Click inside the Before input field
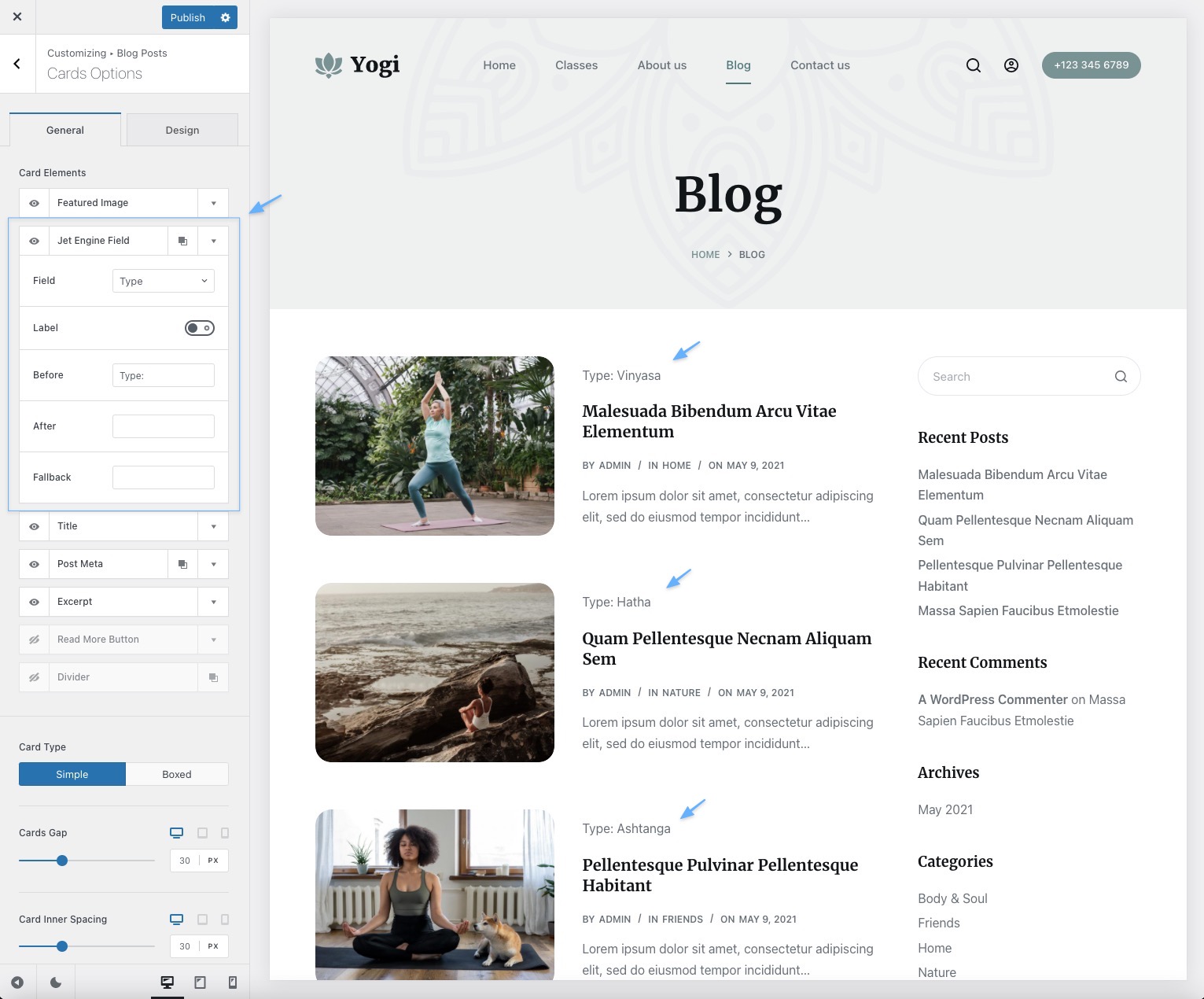Viewport: 1204px width, 999px height. point(163,375)
